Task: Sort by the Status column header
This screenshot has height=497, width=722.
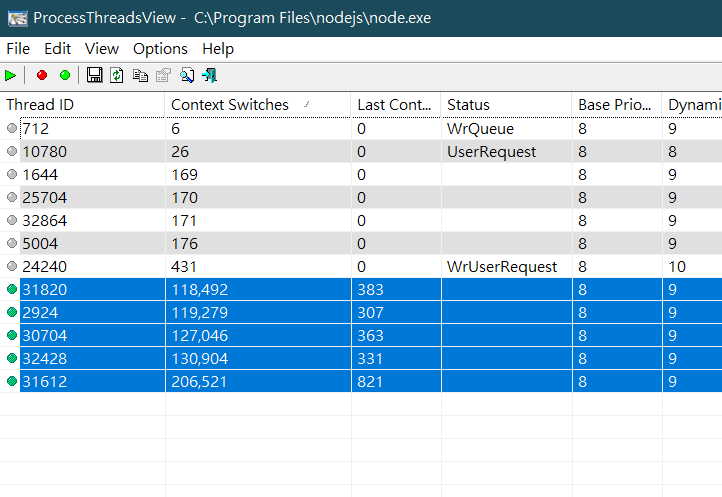Action: pos(507,105)
